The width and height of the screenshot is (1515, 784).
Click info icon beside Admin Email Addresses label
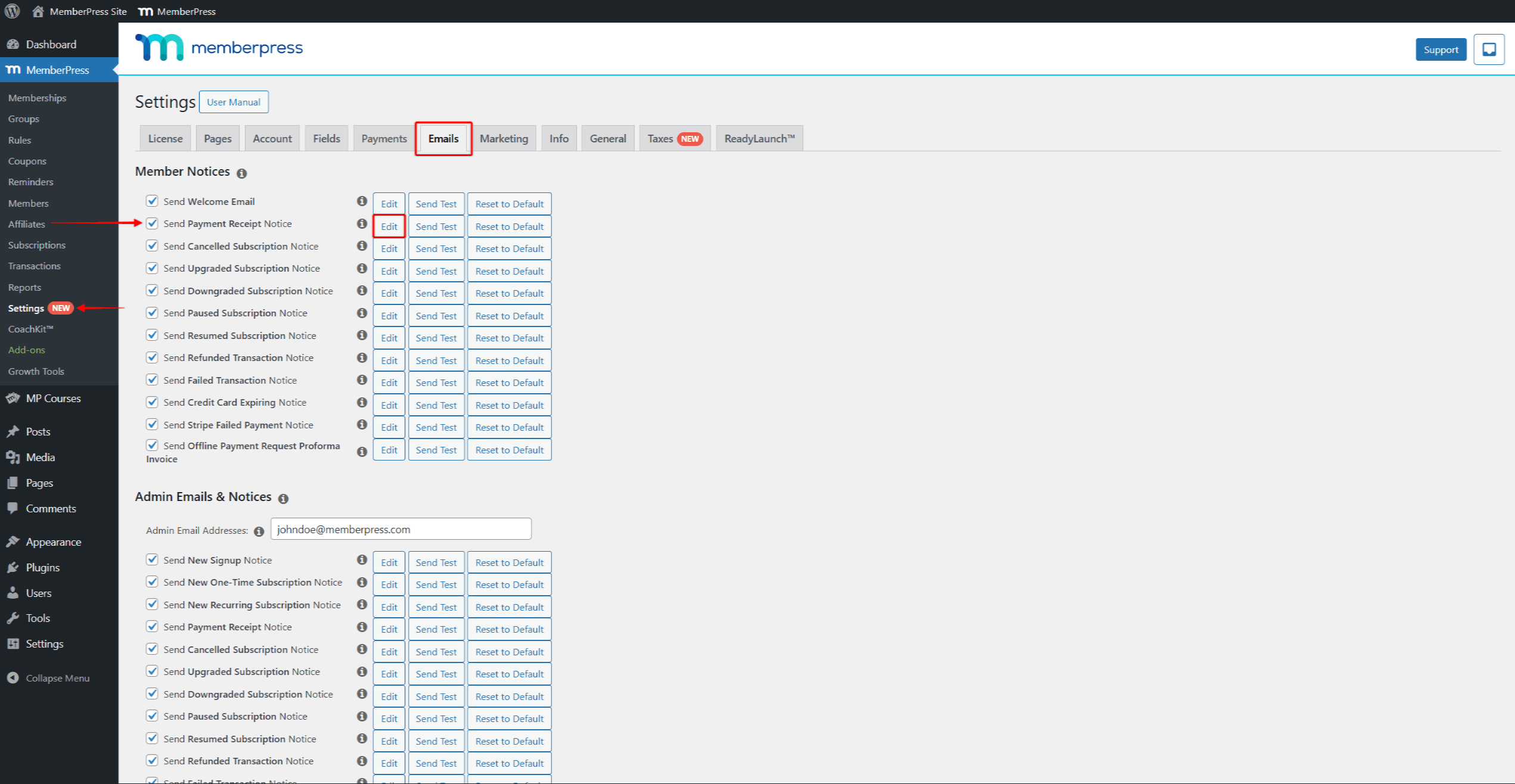[259, 531]
